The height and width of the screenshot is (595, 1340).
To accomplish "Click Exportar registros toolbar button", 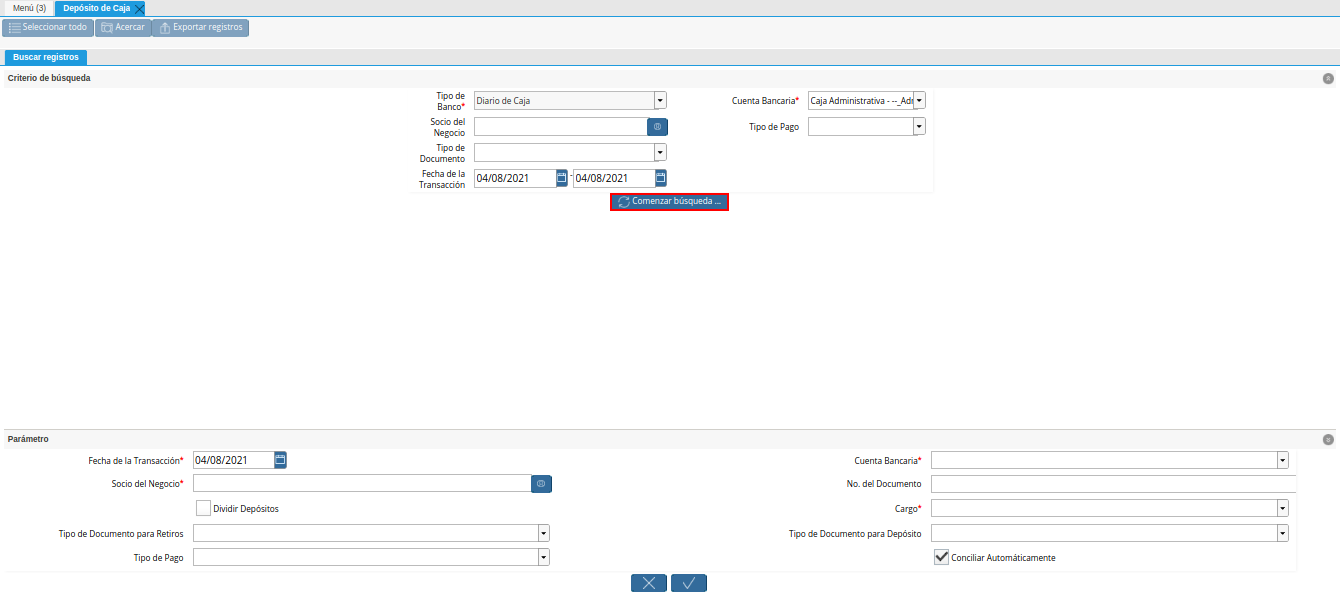I will pyautogui.click(x=201, y=27).
